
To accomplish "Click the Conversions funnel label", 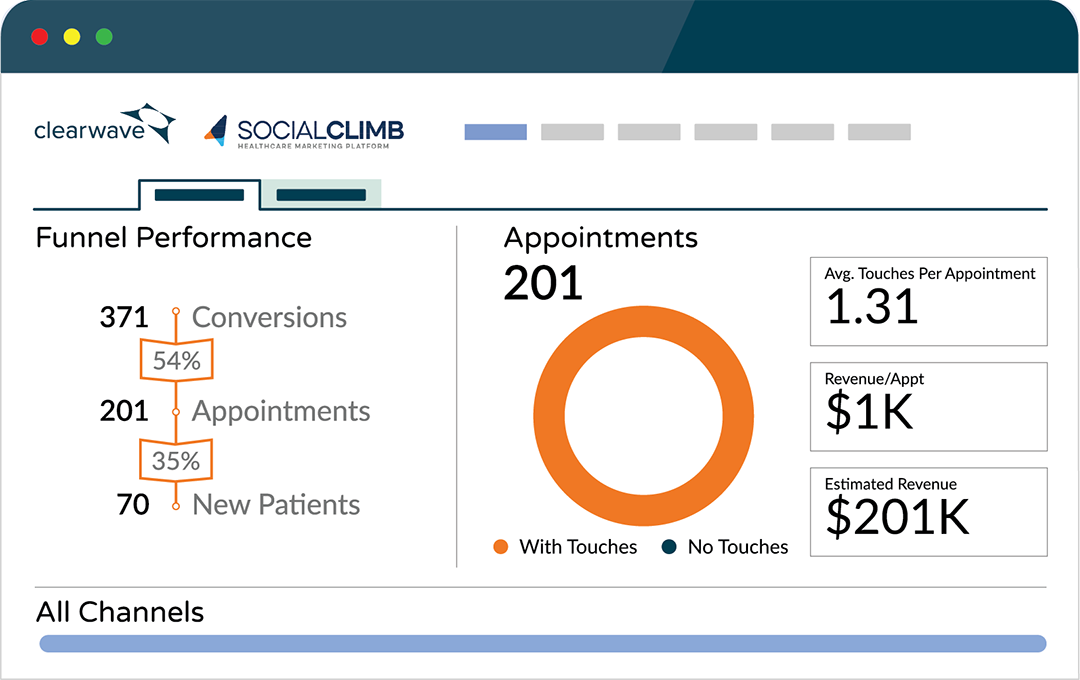I will [x=269, y=317].
